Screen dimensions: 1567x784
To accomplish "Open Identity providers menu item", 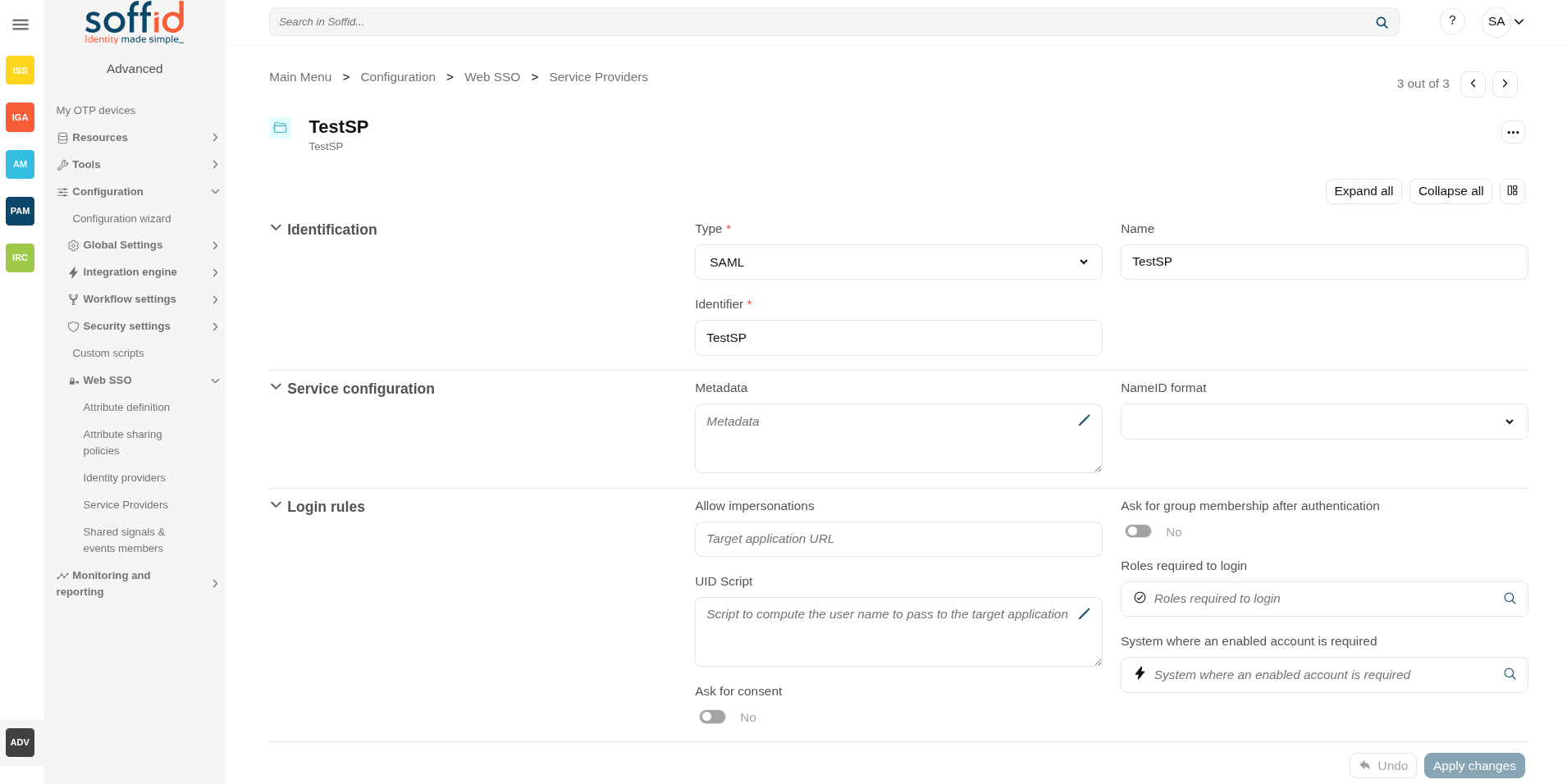I will pos(124,478).
